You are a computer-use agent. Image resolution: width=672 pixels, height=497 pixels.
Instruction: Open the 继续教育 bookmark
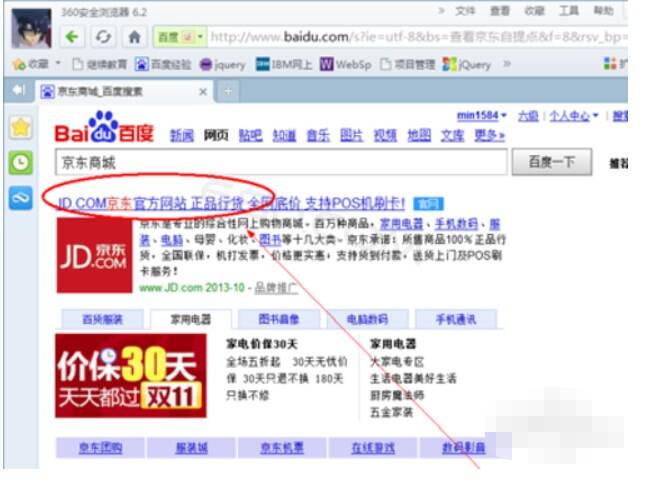(x=99, y=64)
